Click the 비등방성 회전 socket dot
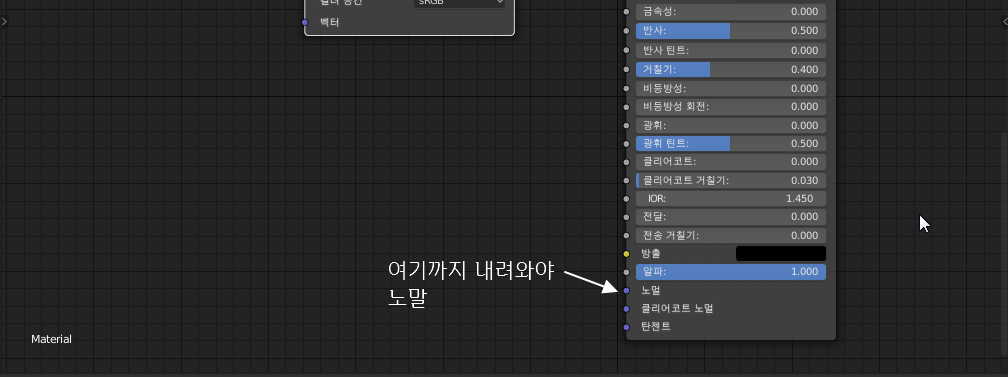Image resolution: width=1008 pixels, height=377 pixels. 627,106
